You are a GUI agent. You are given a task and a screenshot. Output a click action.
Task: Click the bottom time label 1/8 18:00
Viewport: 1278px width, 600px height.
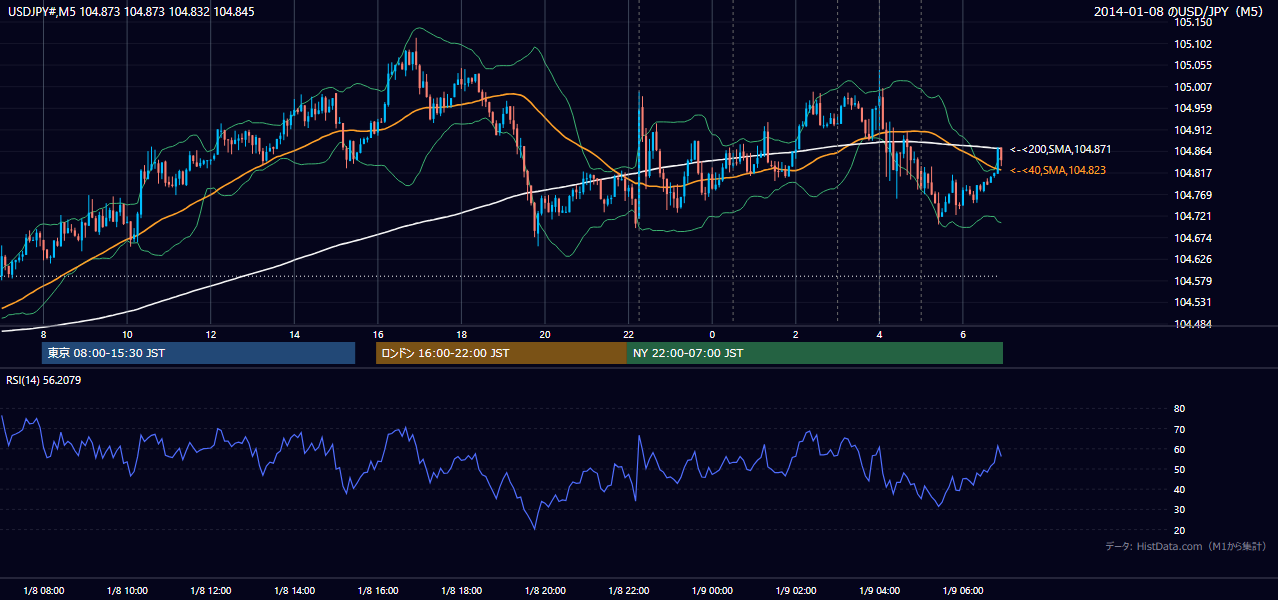[x=461, y=591]
